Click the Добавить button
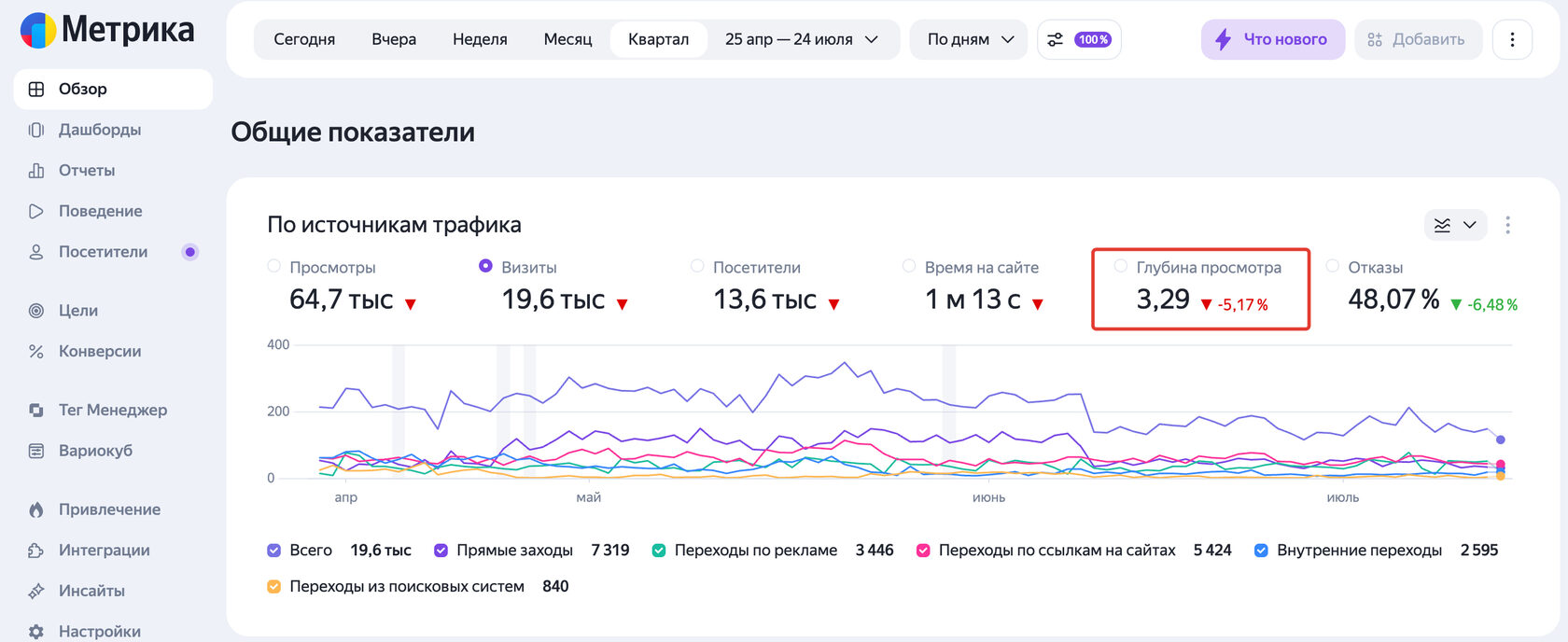Image resolution: width=1568 pixels, height=642 pixels. point(1418,39)
